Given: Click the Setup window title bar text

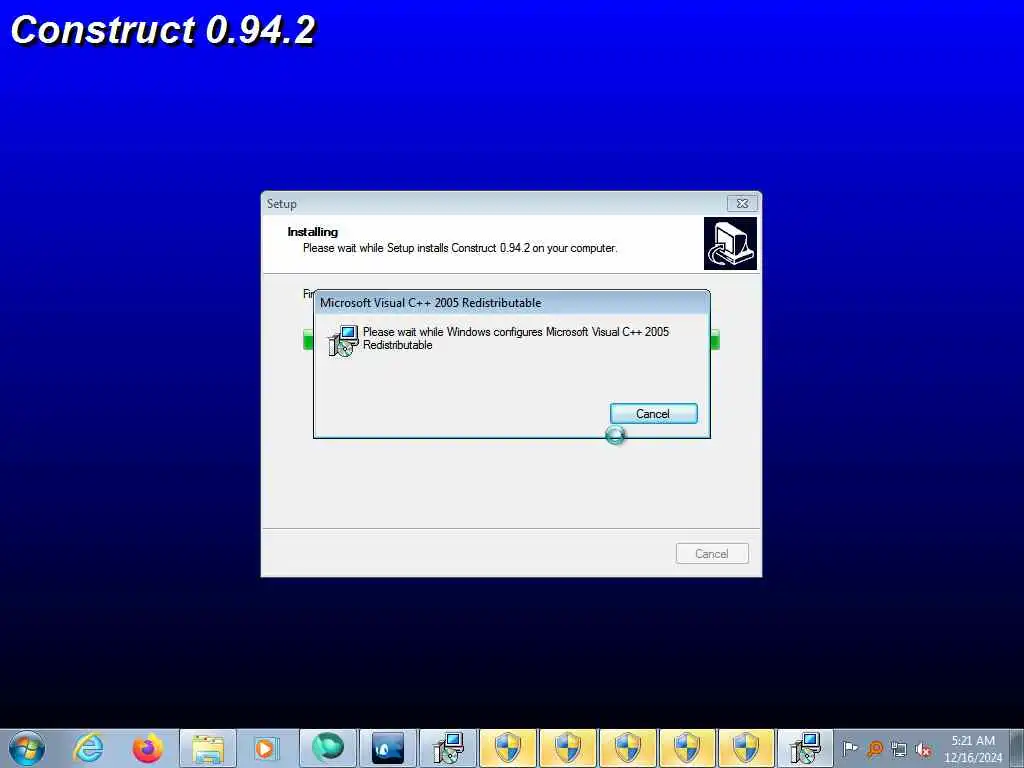Looking at the screenshot, I should 281,204.
